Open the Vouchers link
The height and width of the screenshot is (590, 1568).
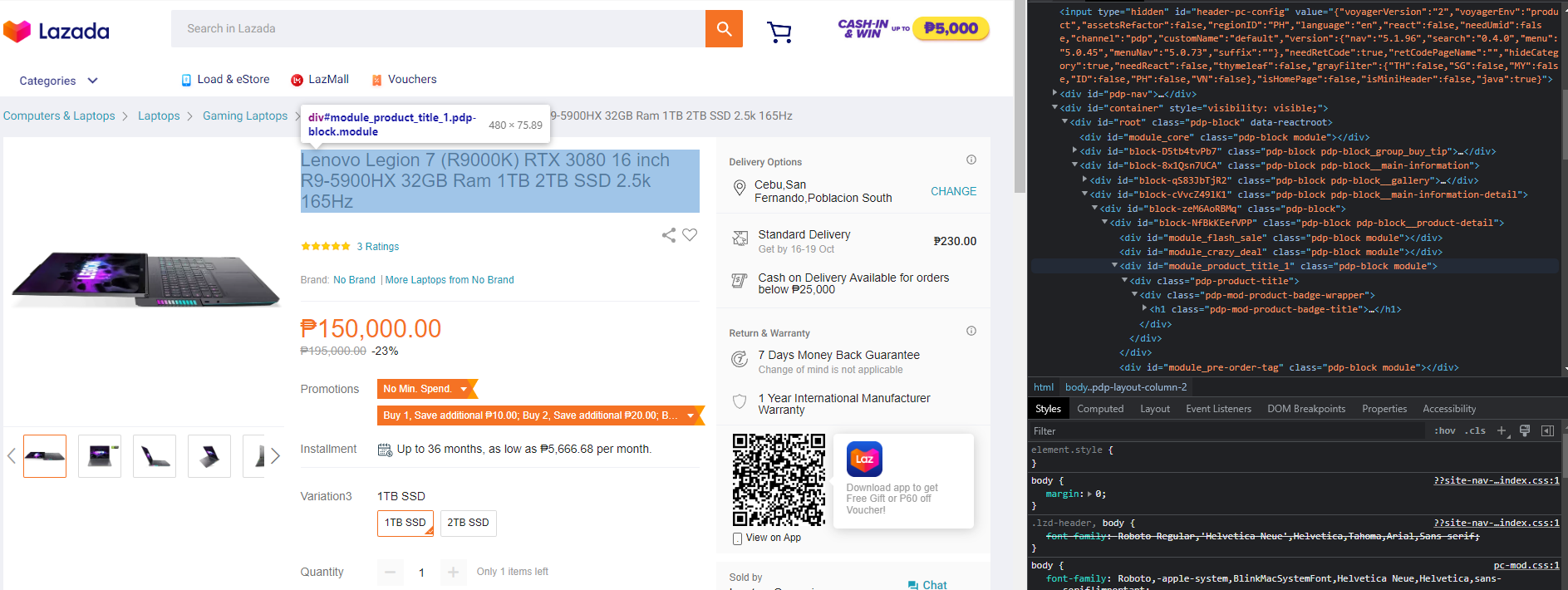click(x=404, y=80)
